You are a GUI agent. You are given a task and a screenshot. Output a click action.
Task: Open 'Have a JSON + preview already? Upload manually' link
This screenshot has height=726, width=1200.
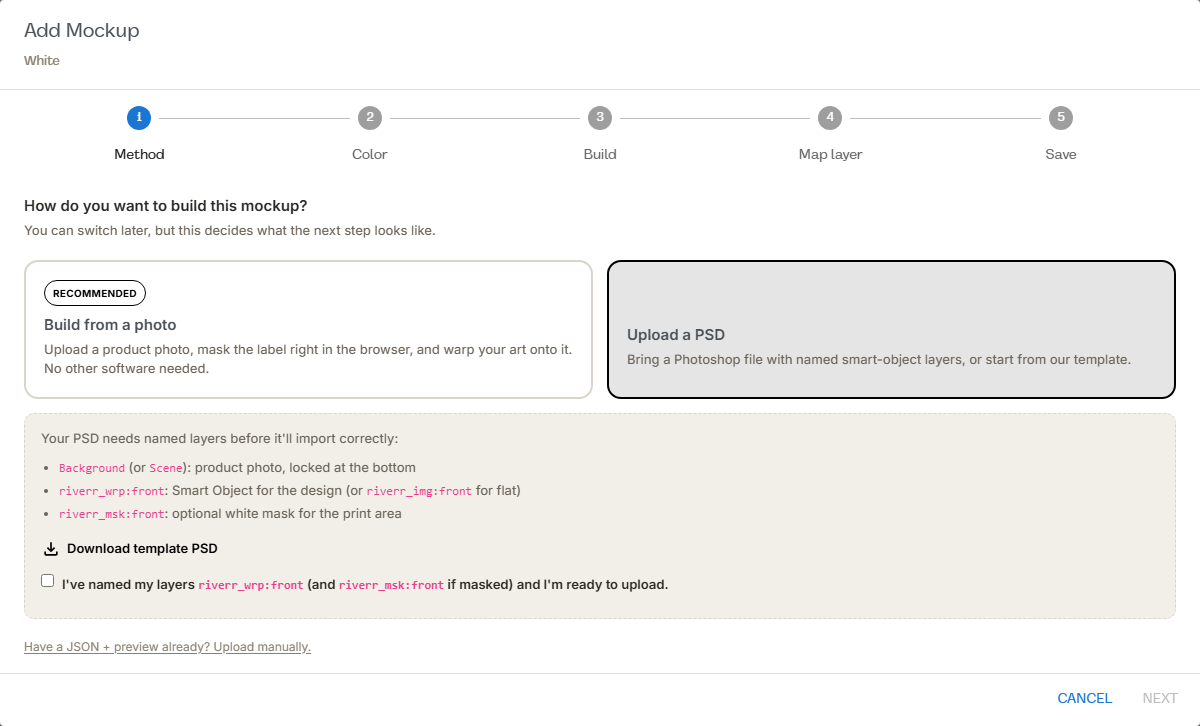click(x=168, y=647)
